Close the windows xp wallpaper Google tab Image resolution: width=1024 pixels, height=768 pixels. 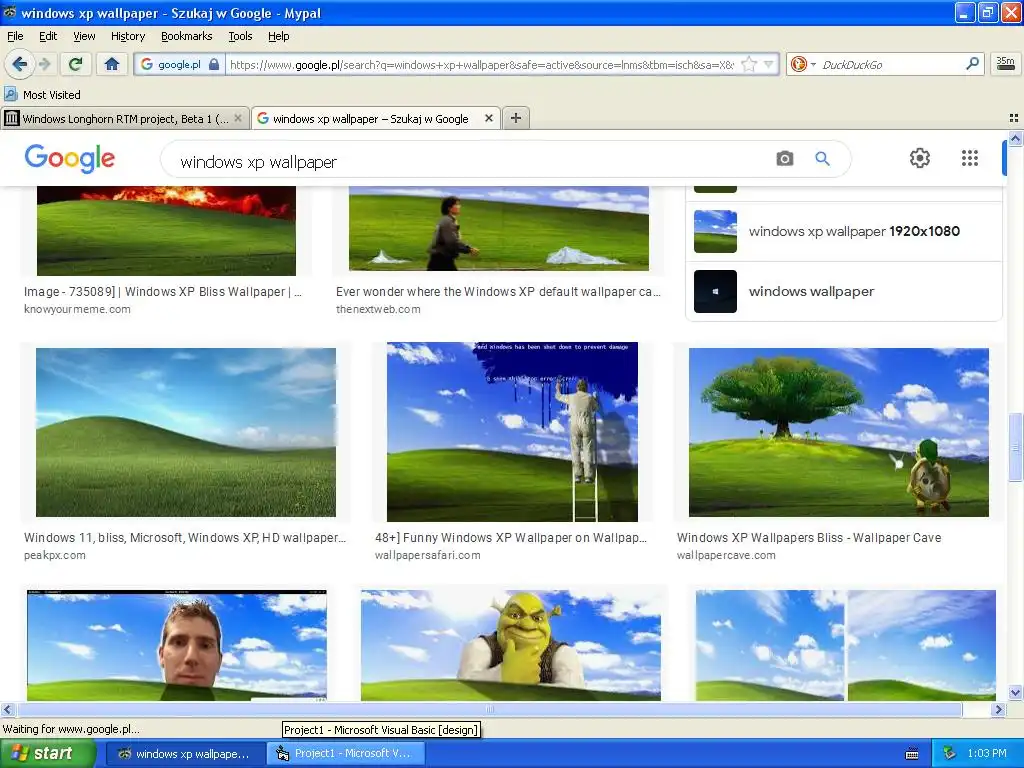[x=488, y=118]
